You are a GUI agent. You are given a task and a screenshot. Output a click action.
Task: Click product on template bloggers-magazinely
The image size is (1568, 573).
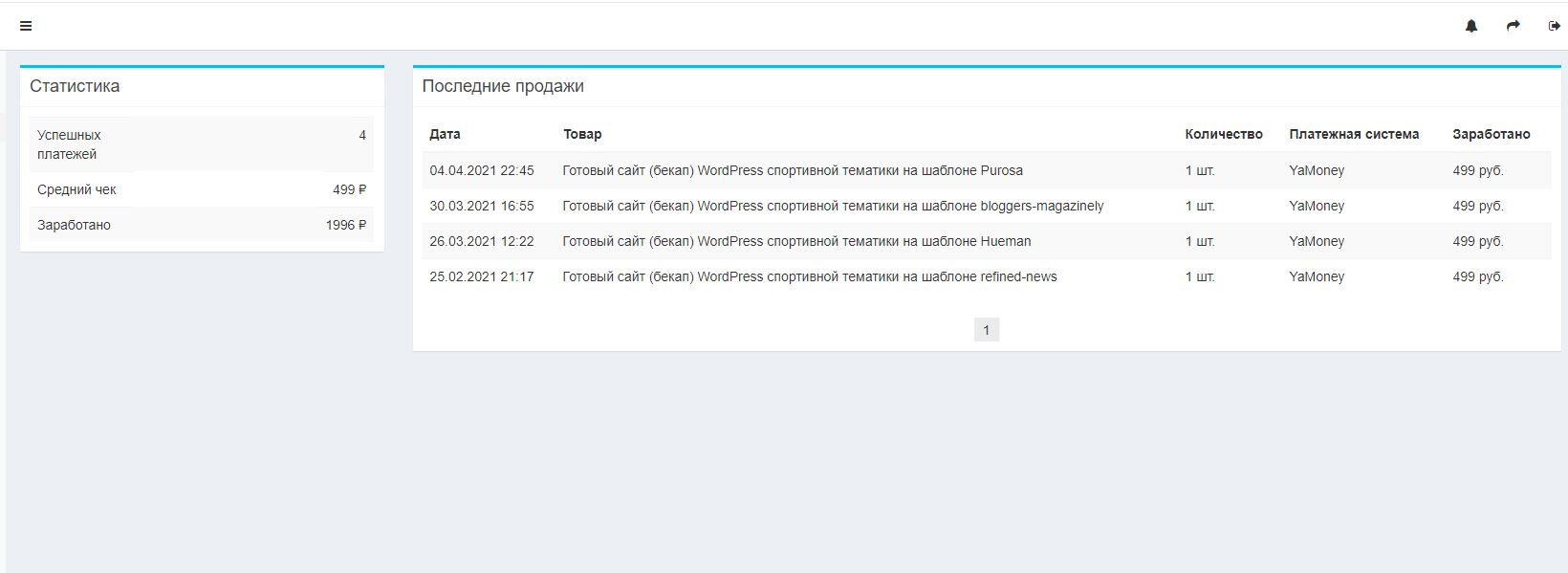click(833, 206)
